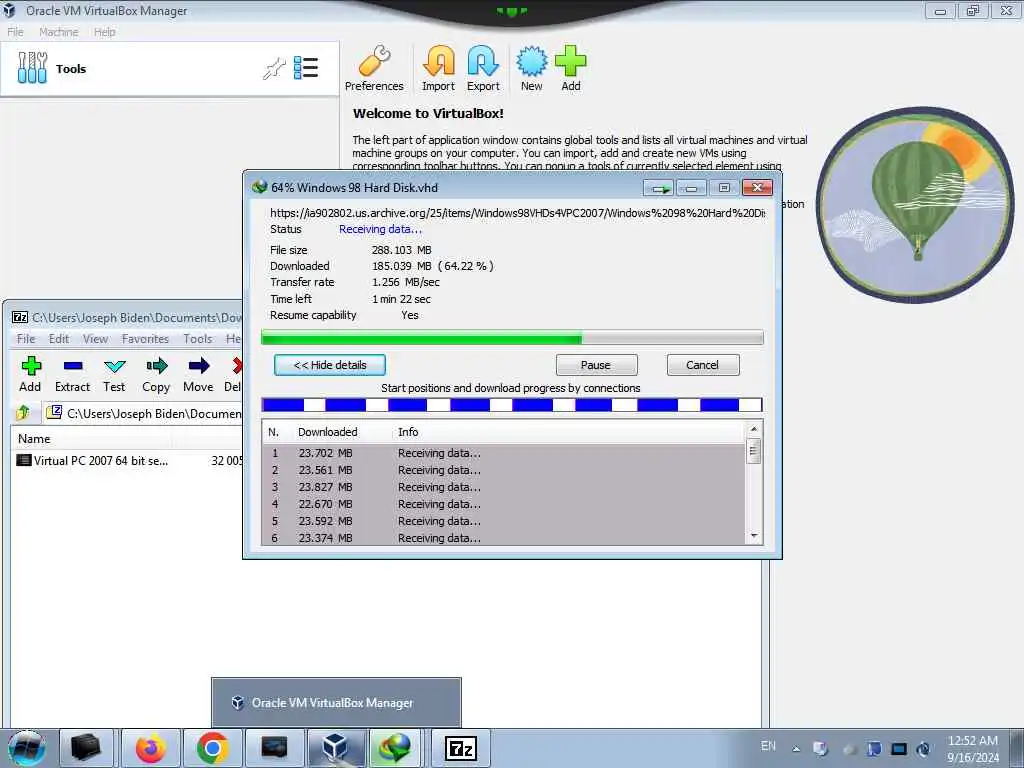Click the connections list scroll down arrow
The height and width of the screenshot is (768, 1024).
pos(754,536)
